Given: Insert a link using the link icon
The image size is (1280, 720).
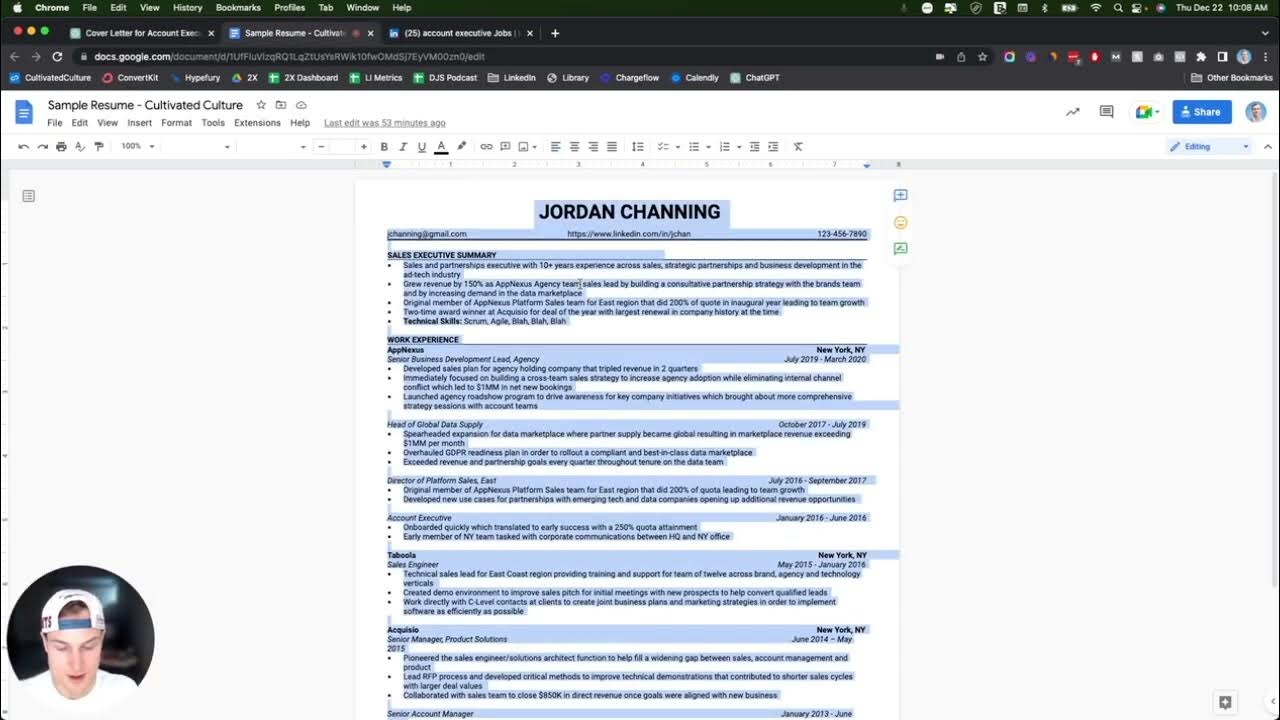Looking at the screenshot, I should 486,147.
